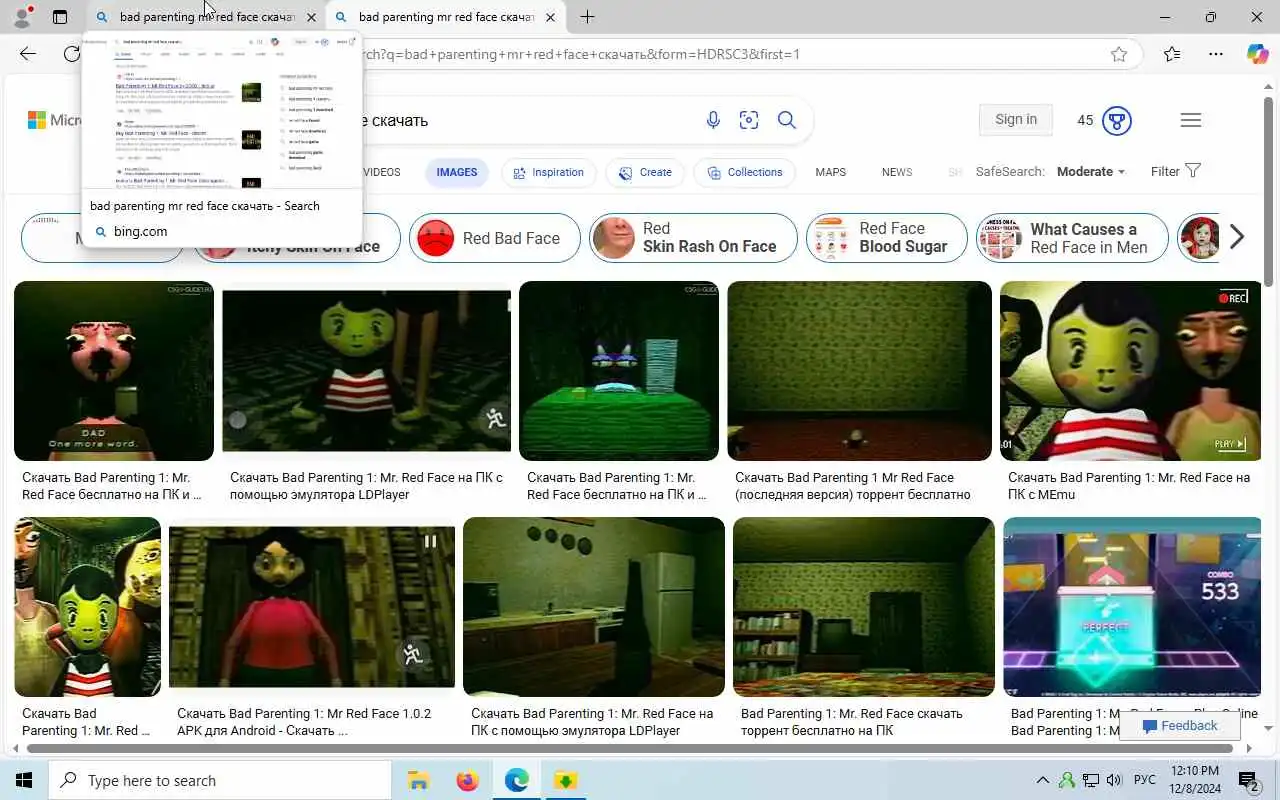
Task: Open the volume speaker tray icon
Action: coord(1115,780)
